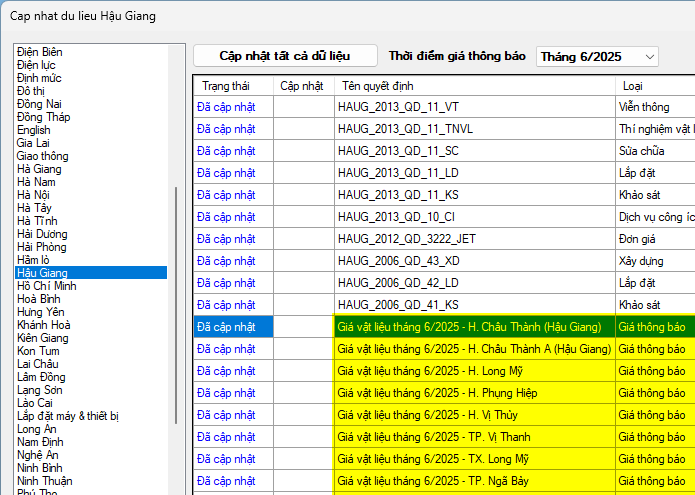695x495 pixels.
Task: Click 'H. Châu Thành A (Hậu Giang)' price row
Action: click(x=444, y=349)
